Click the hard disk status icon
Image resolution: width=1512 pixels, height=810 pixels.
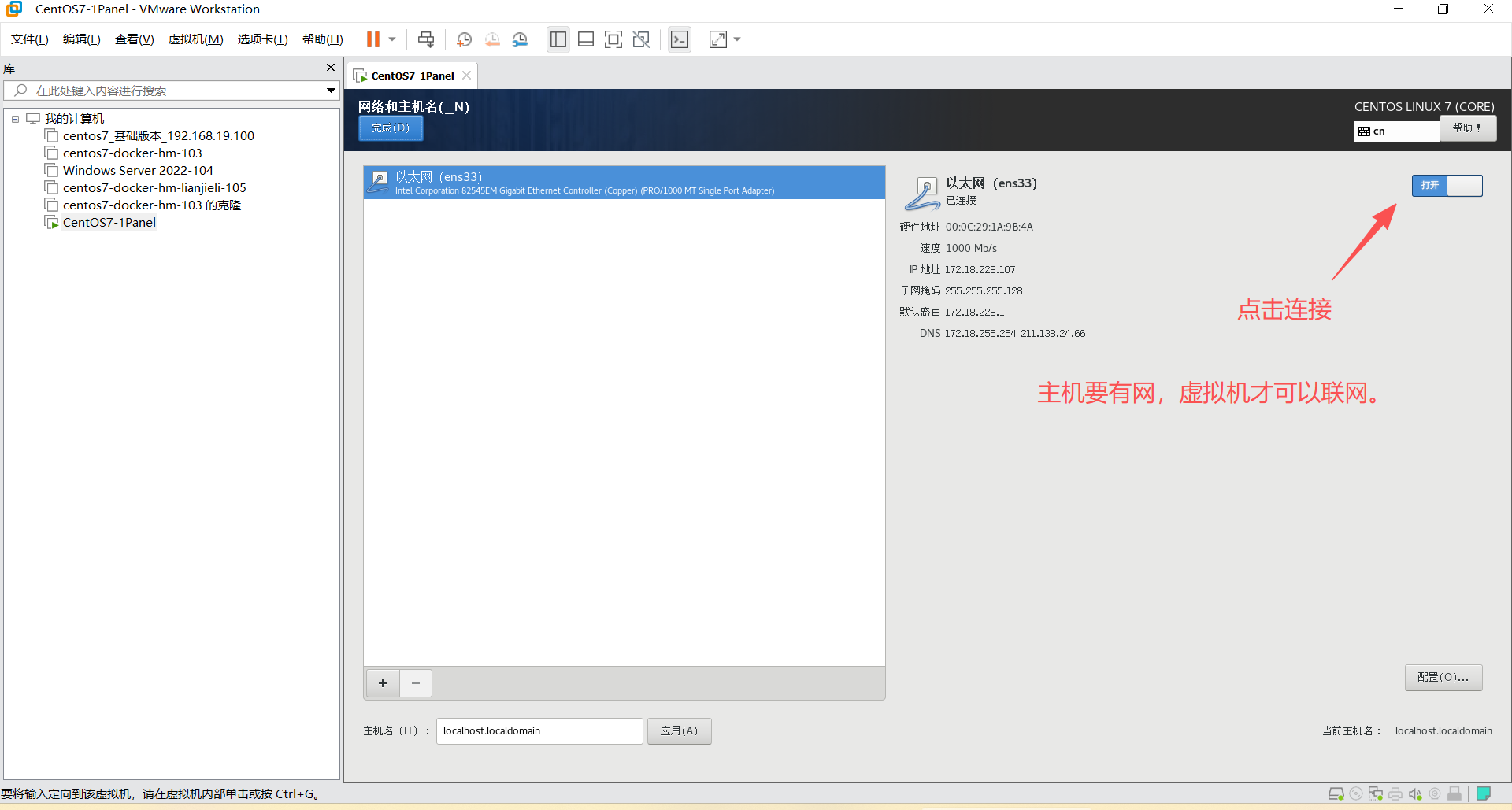point(1336,793)
